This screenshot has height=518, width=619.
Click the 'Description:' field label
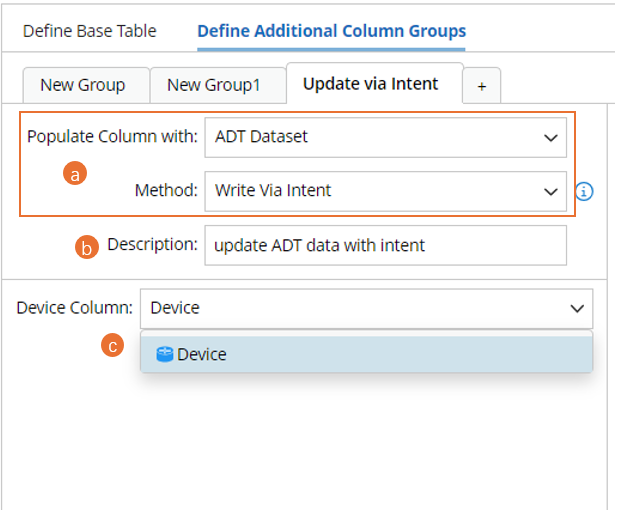152,244
